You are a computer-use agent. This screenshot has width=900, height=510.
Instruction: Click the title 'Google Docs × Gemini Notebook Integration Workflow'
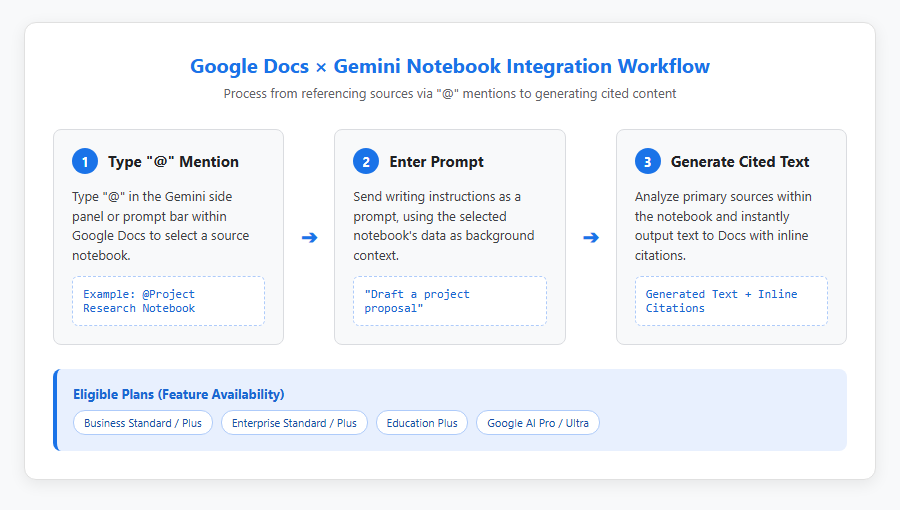click(450, 67)
